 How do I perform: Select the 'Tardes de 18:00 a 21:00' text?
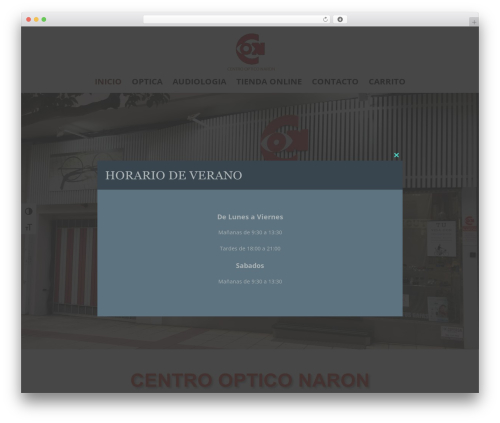pyautogui.click(x=250, y=249)
